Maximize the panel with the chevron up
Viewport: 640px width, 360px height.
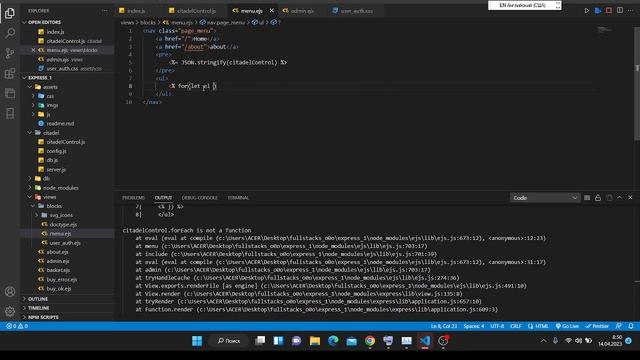click(x=620, y=198)
